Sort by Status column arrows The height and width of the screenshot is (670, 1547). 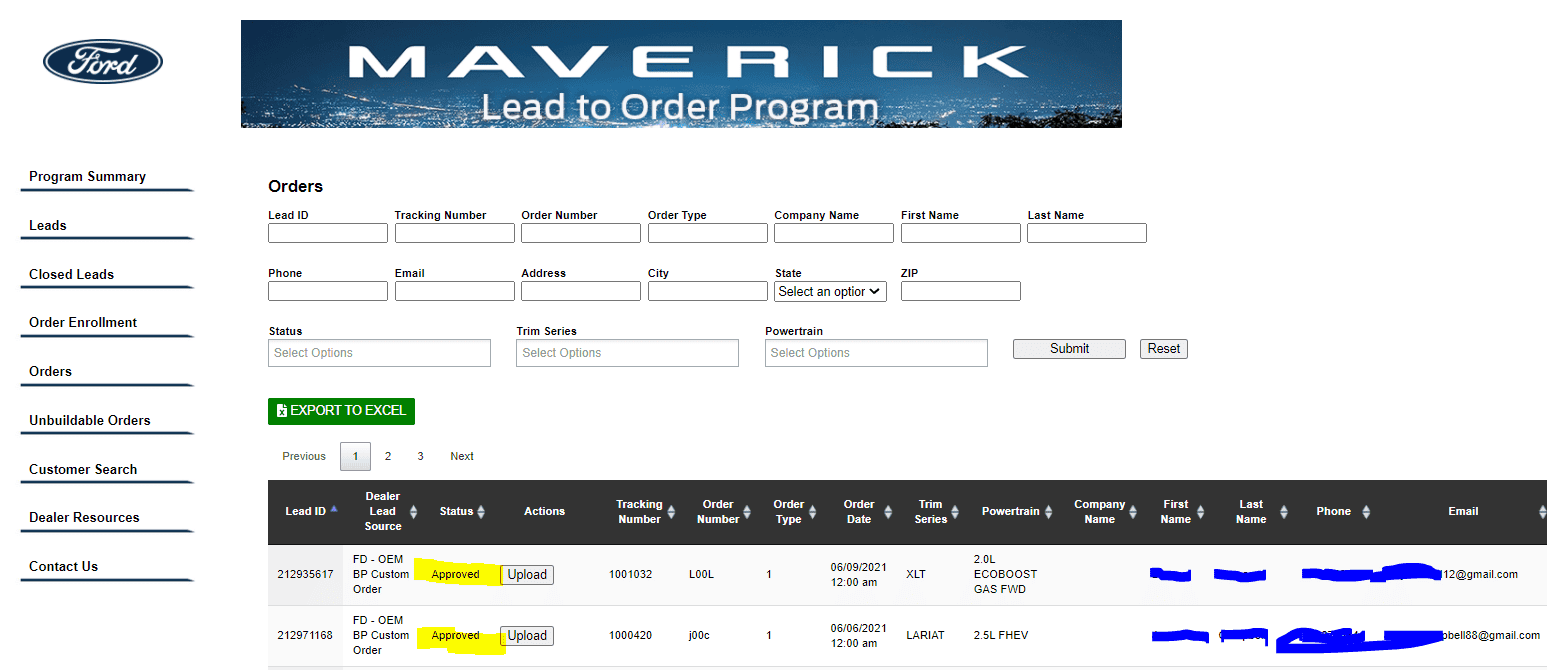481,511
